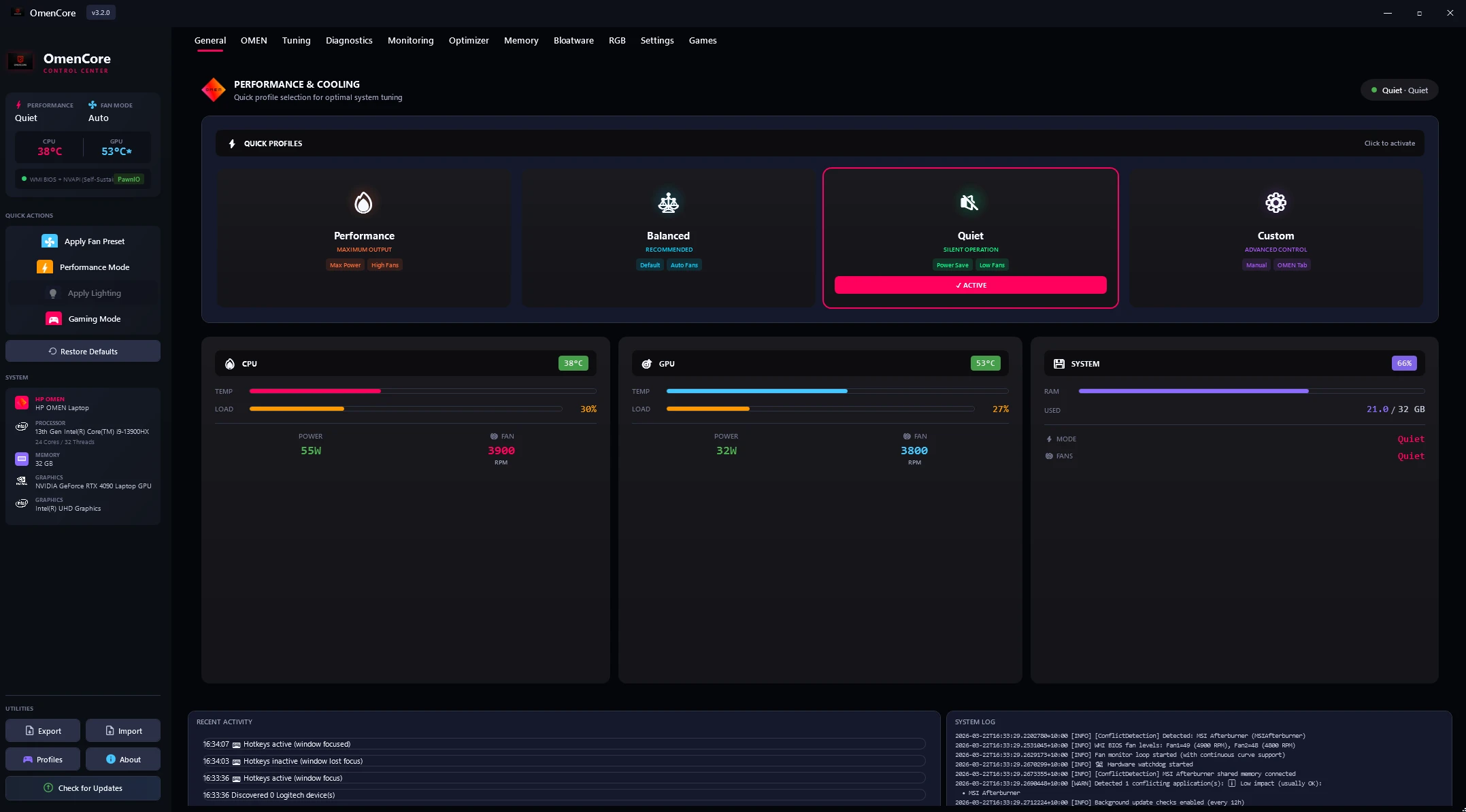Image resolution: width=1466 pixels, height=812 pixels.
Task: Switch to the Settings tab
Action: coord(657,41)
